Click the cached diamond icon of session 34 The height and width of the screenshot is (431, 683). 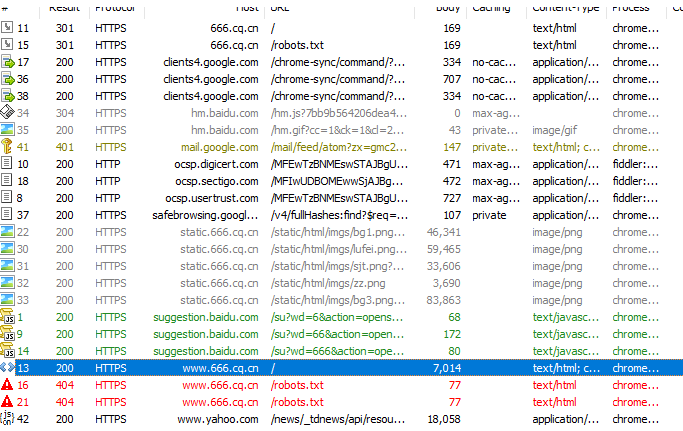(x=7, y=112)
